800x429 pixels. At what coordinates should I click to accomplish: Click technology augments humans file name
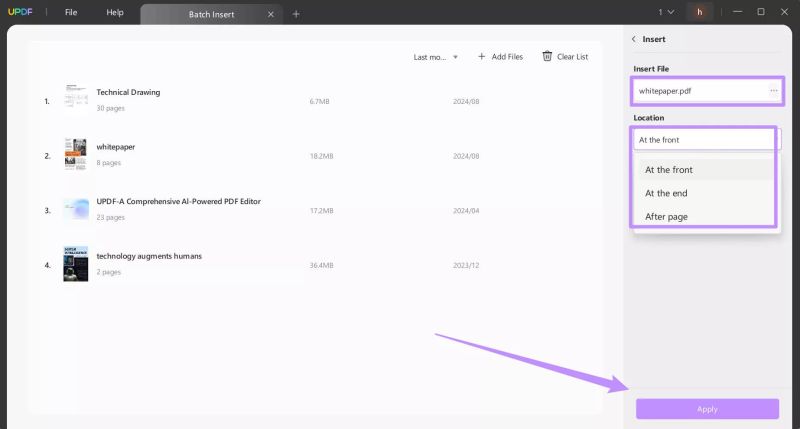click(x=149, y=256)
